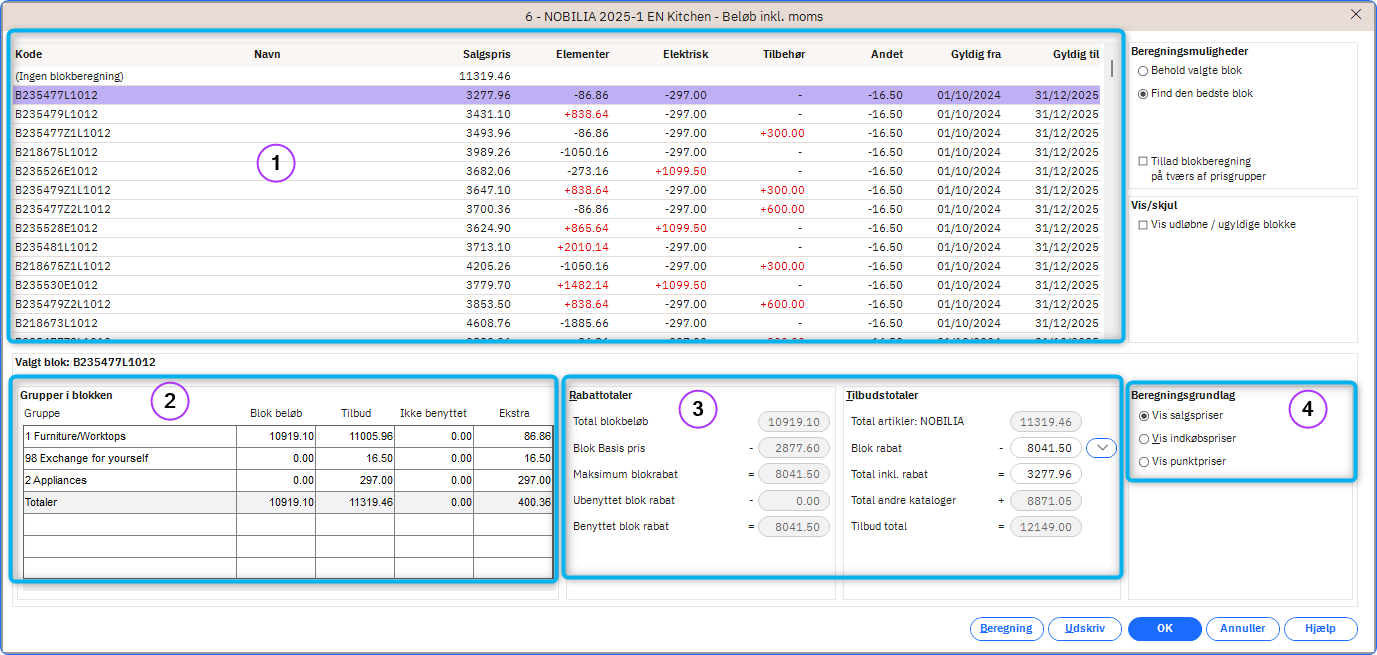This screenshot has width=1377, height=655.
Task: Select 'Behold valgte blok' option
Action: coord(1143,71)
